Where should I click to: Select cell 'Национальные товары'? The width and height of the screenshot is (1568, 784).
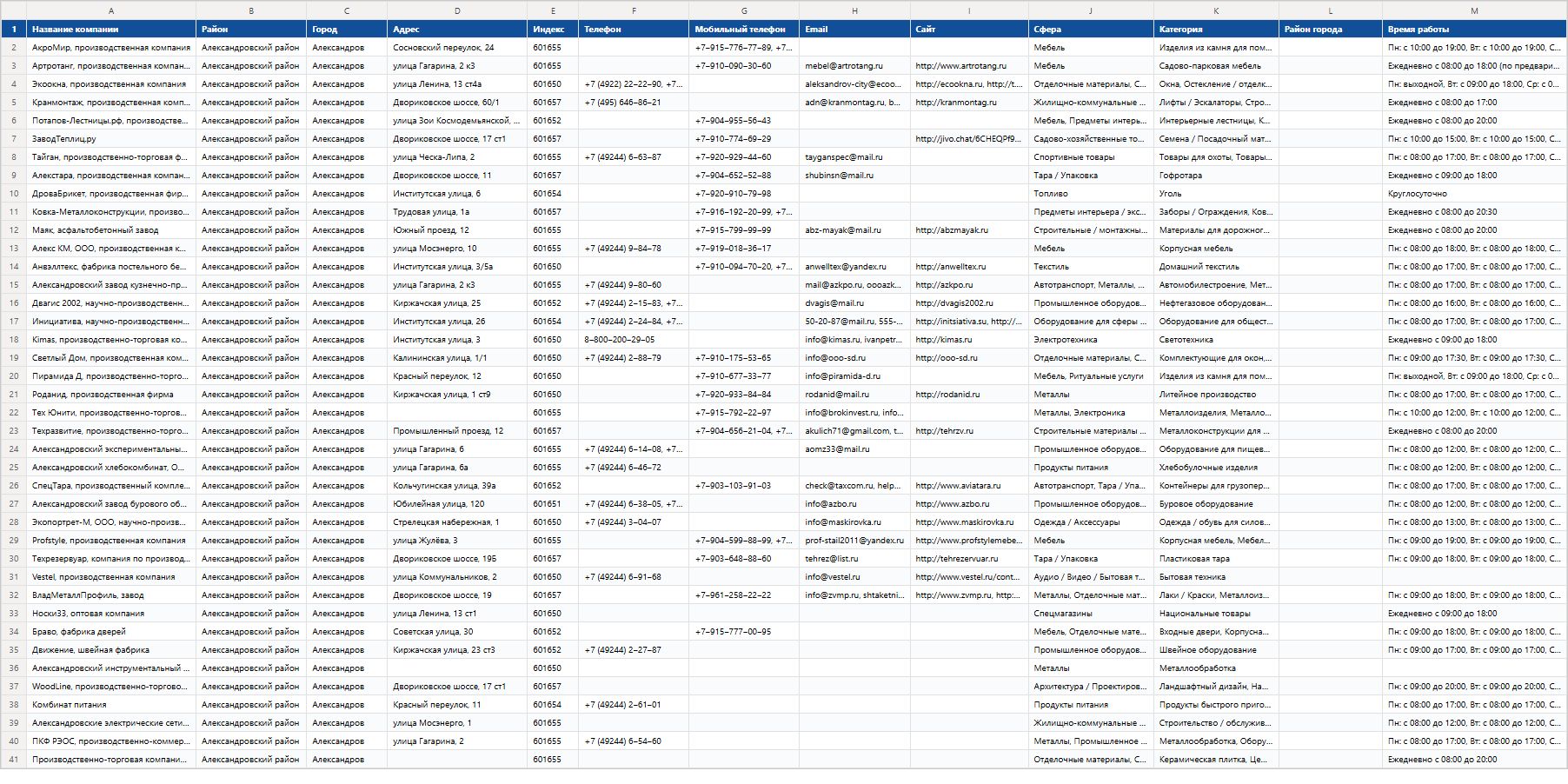(1216, 613)
